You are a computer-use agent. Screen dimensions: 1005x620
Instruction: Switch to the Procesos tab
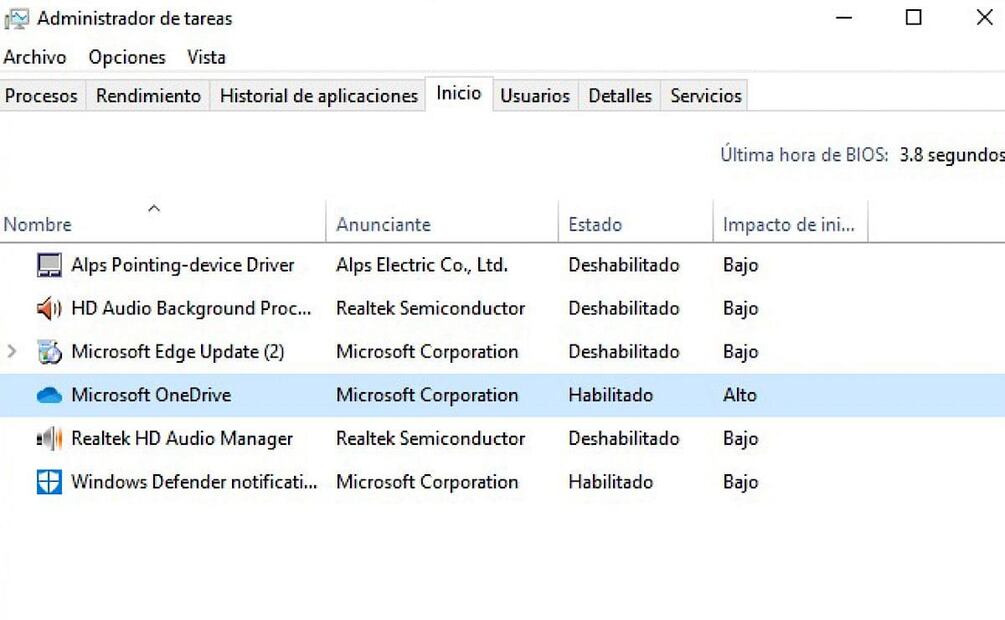42,96
